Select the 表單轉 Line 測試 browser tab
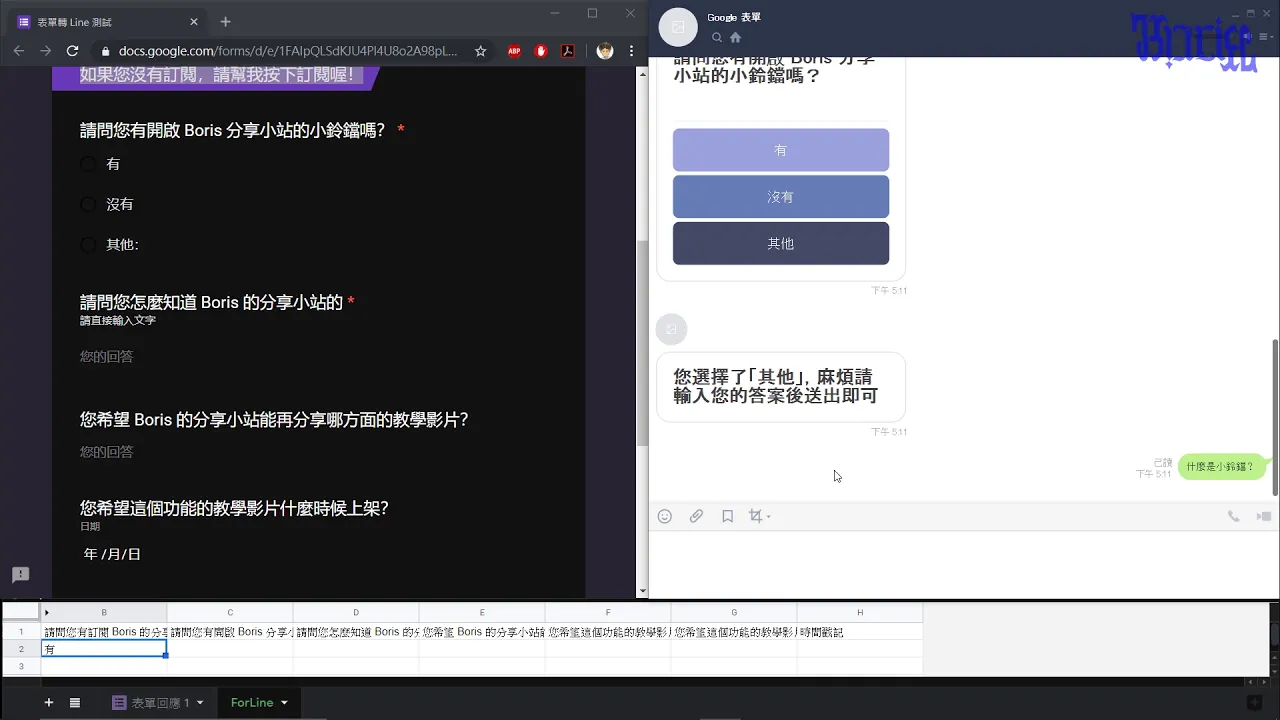 point(108,21)
